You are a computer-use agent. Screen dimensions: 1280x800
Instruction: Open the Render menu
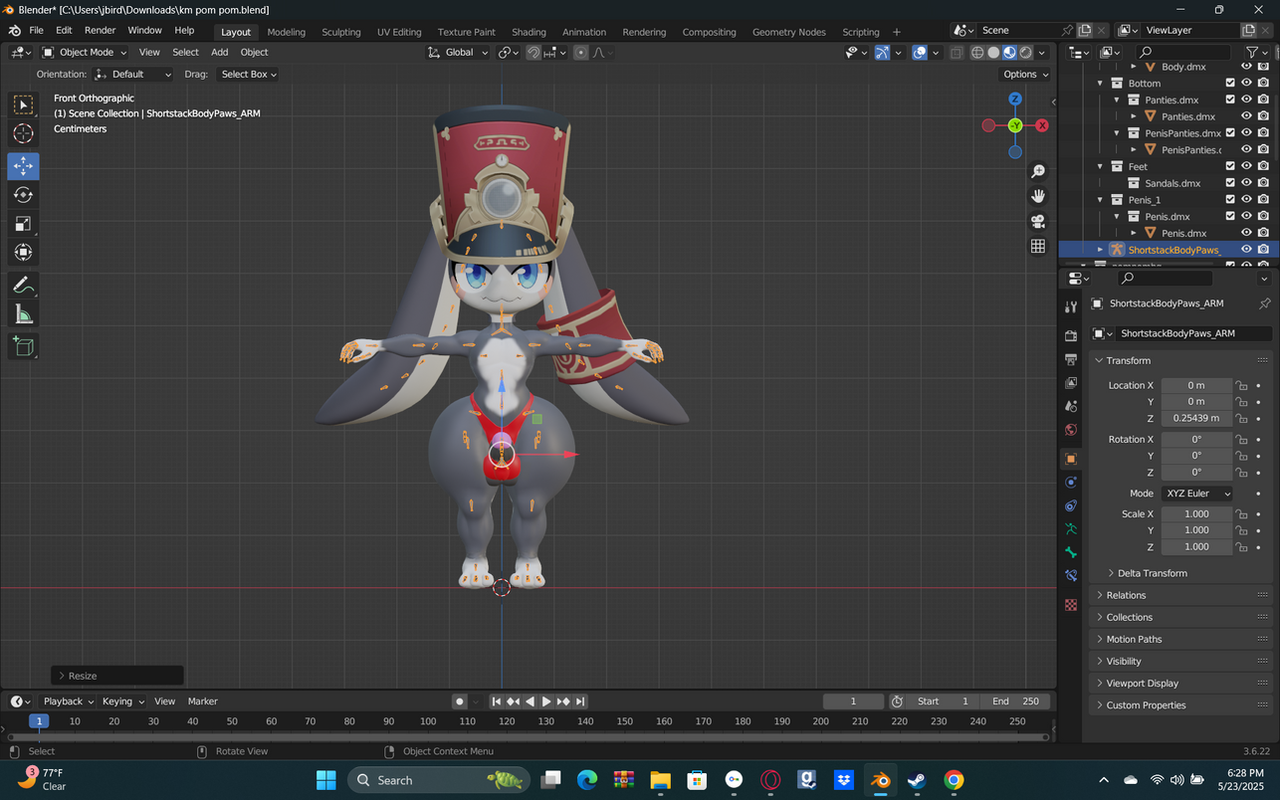click(100, 31)
